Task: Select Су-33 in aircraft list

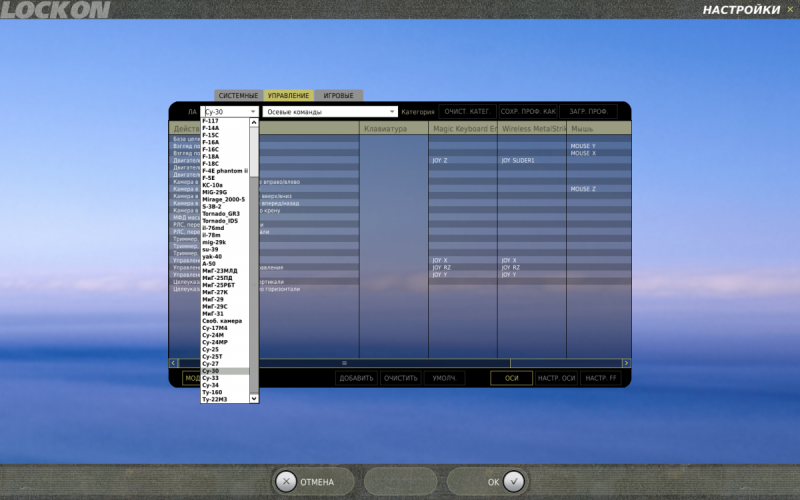Action: (225, 378)
